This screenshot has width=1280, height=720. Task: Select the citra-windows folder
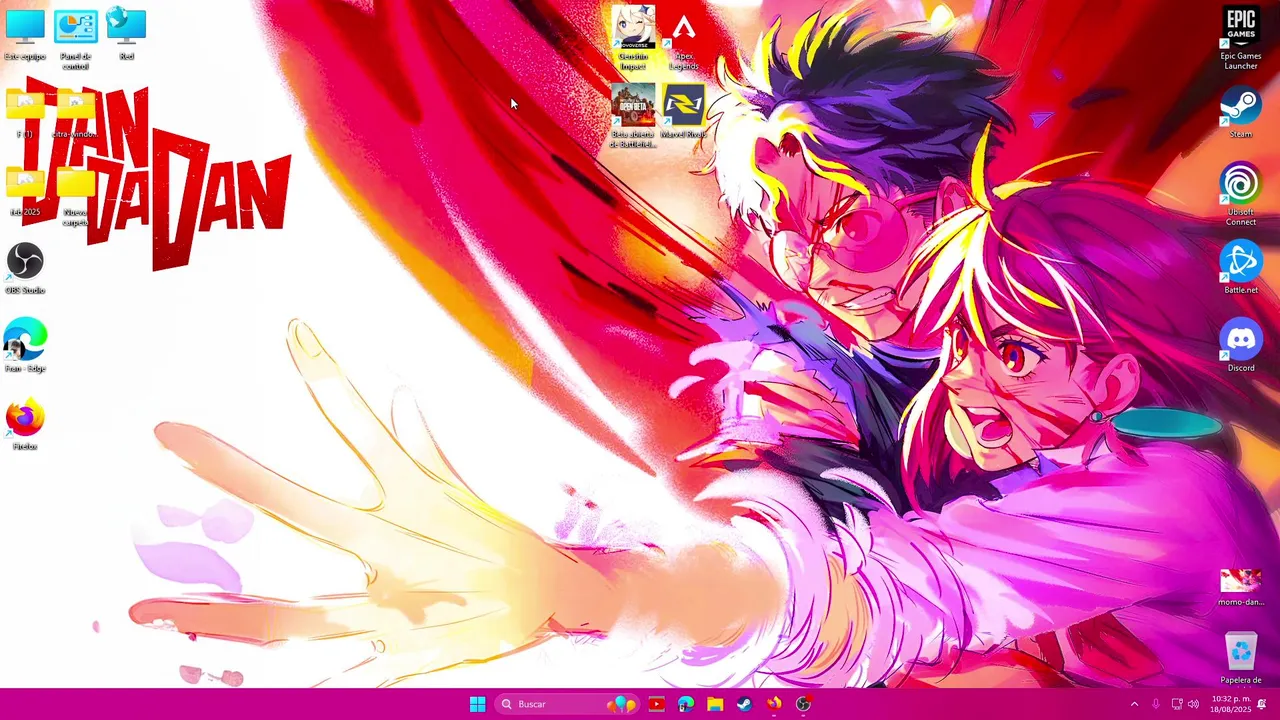(x=75, y=113)
